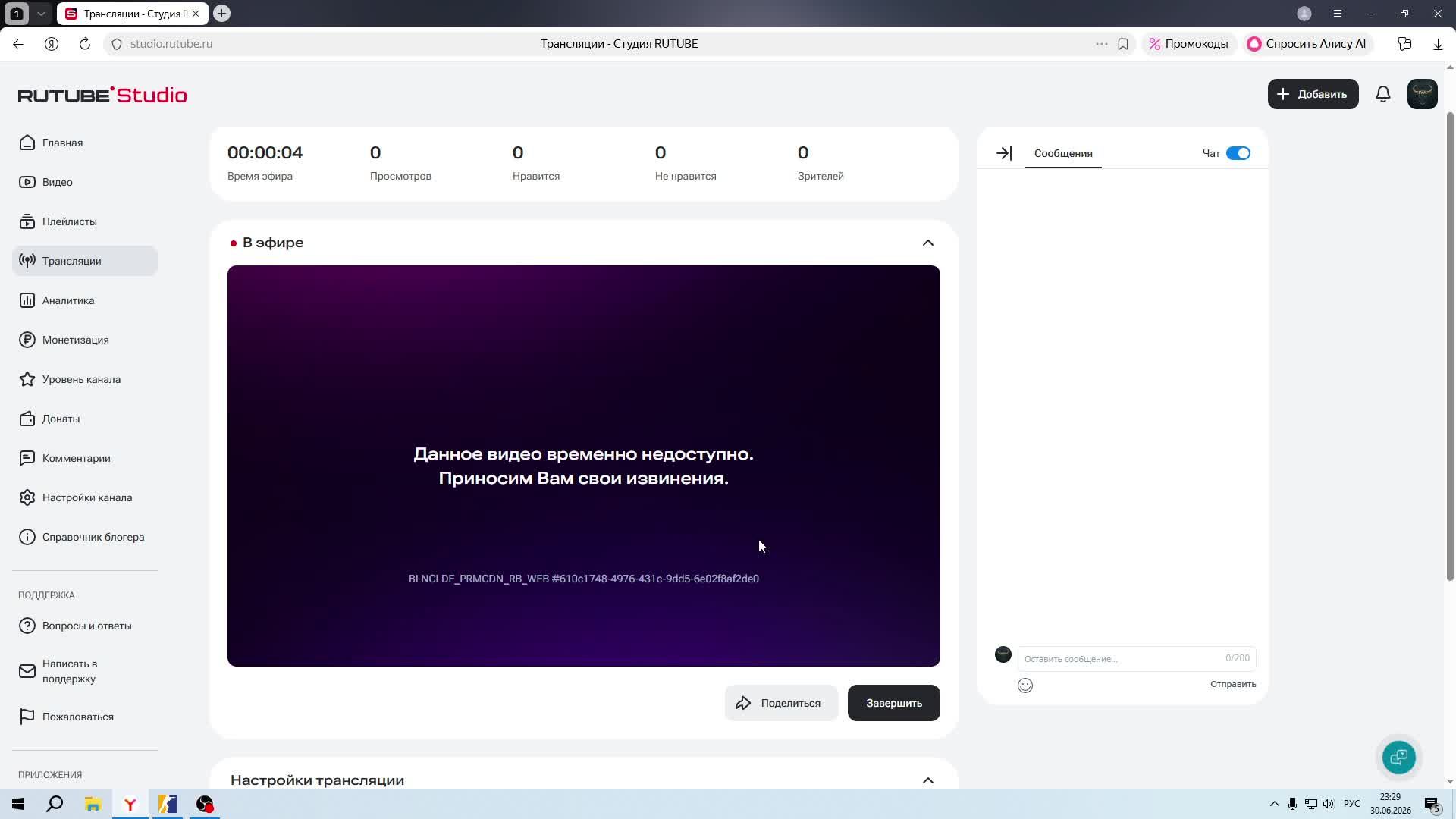Image resolution: width=1456 pixels, height=819 pixels.
Task: Open browser collections icon
Action: point(1404,44)
